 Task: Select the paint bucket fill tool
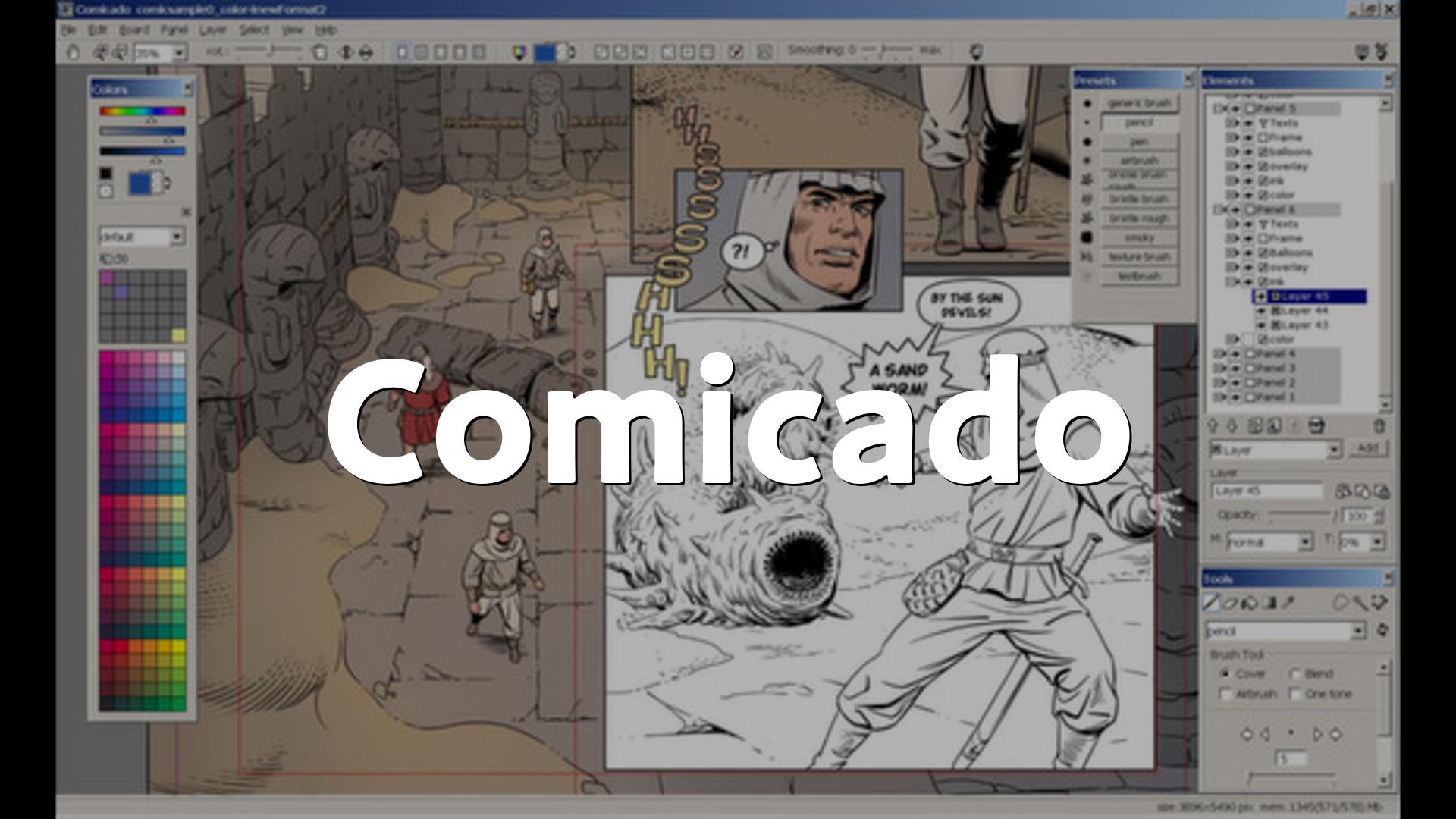[1250, 604]
